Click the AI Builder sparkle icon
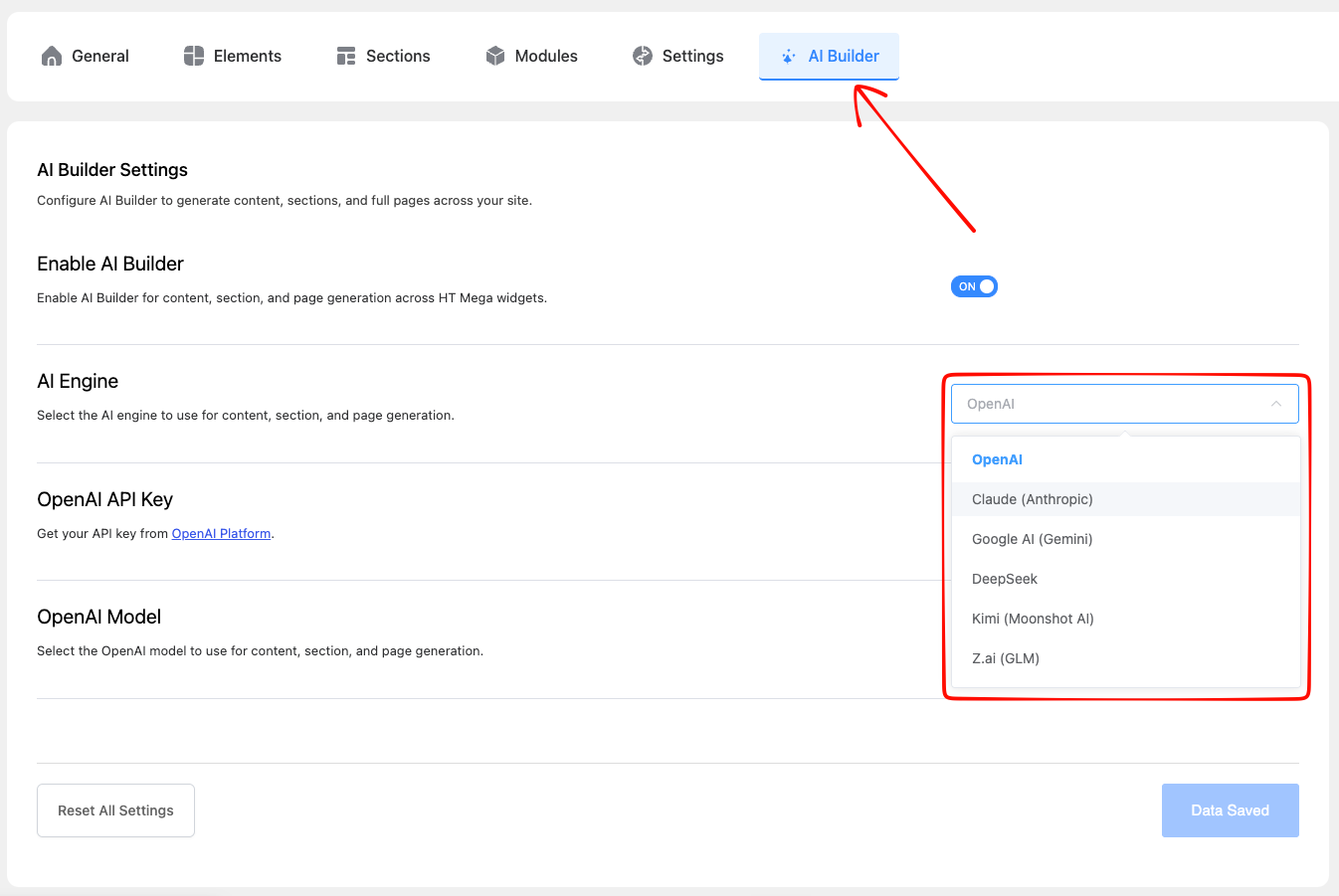Viewport: 1339px width, 896px height. point(788,56)
